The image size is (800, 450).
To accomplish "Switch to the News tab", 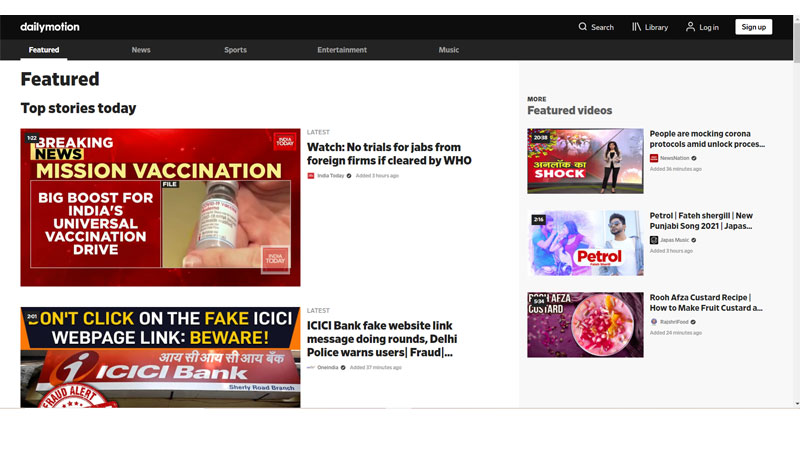I will point(141,50).
